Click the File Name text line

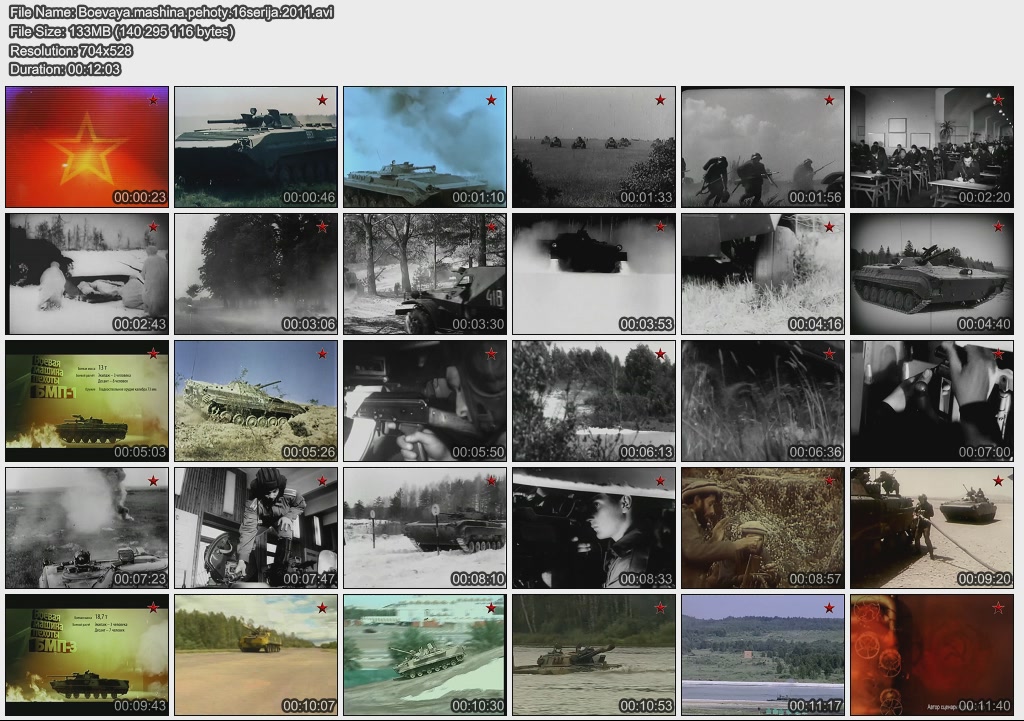coord(171,12)
